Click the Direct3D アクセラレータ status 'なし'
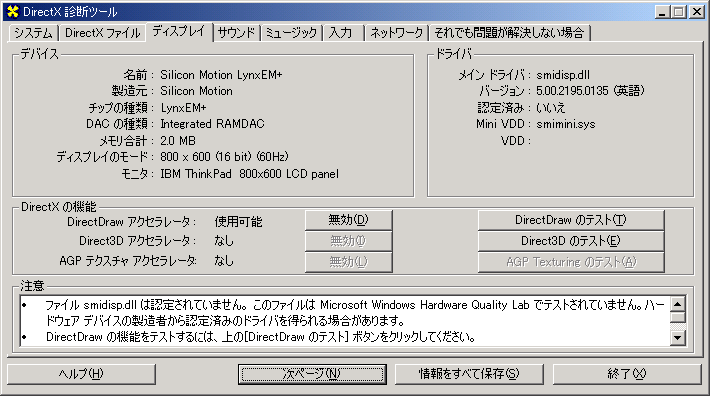The image size is (710, 396). pyautogui.click(x=224, y=241)
